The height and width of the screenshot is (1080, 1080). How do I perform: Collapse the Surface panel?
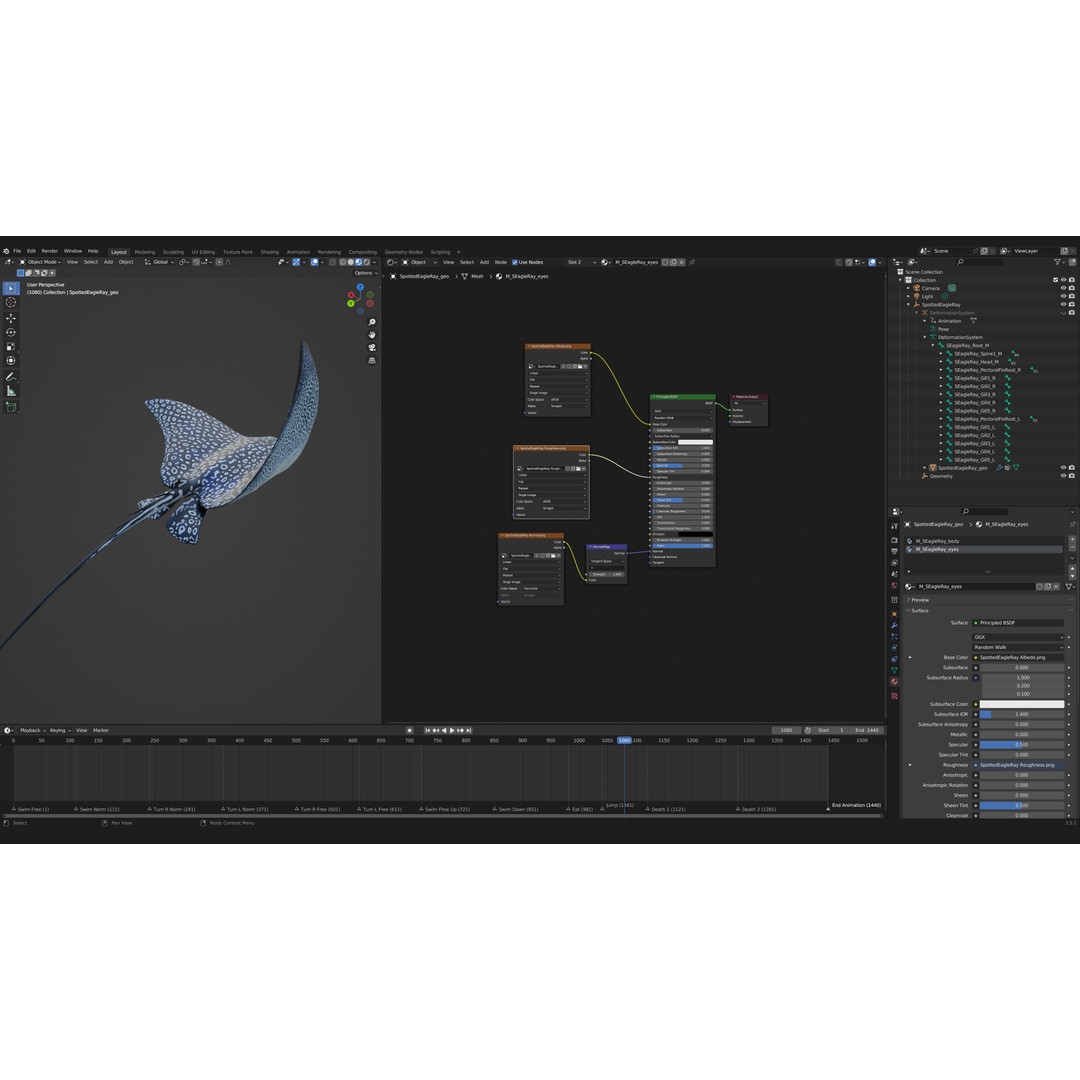[x=918, y=611]
